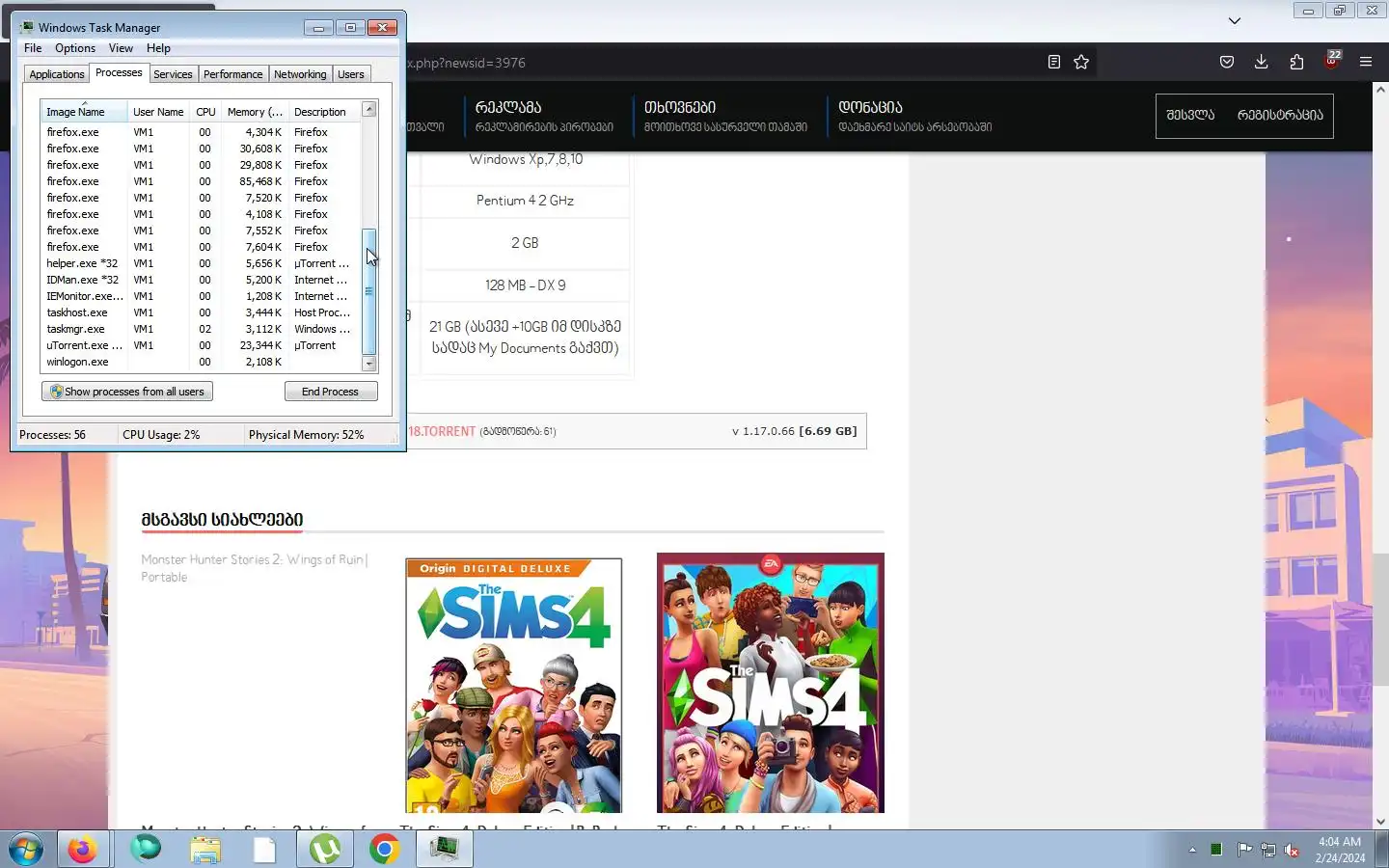Select the IDMan.exe *32 process row
The width and height of the screenshot is (1389, 868).
201,280
